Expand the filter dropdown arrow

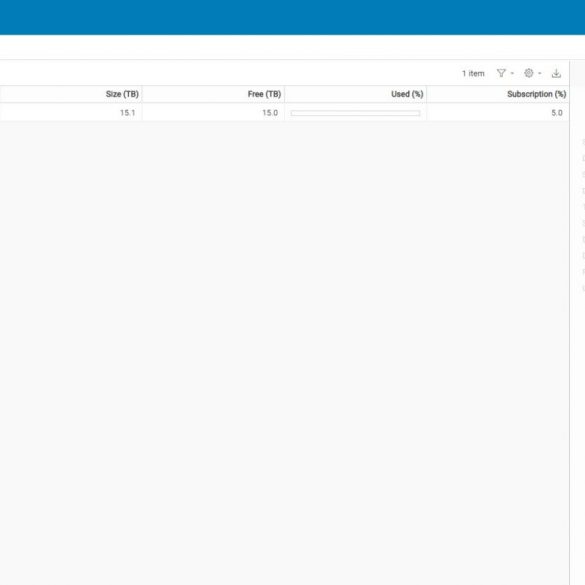pyautogui.click(x=512, y=73)
